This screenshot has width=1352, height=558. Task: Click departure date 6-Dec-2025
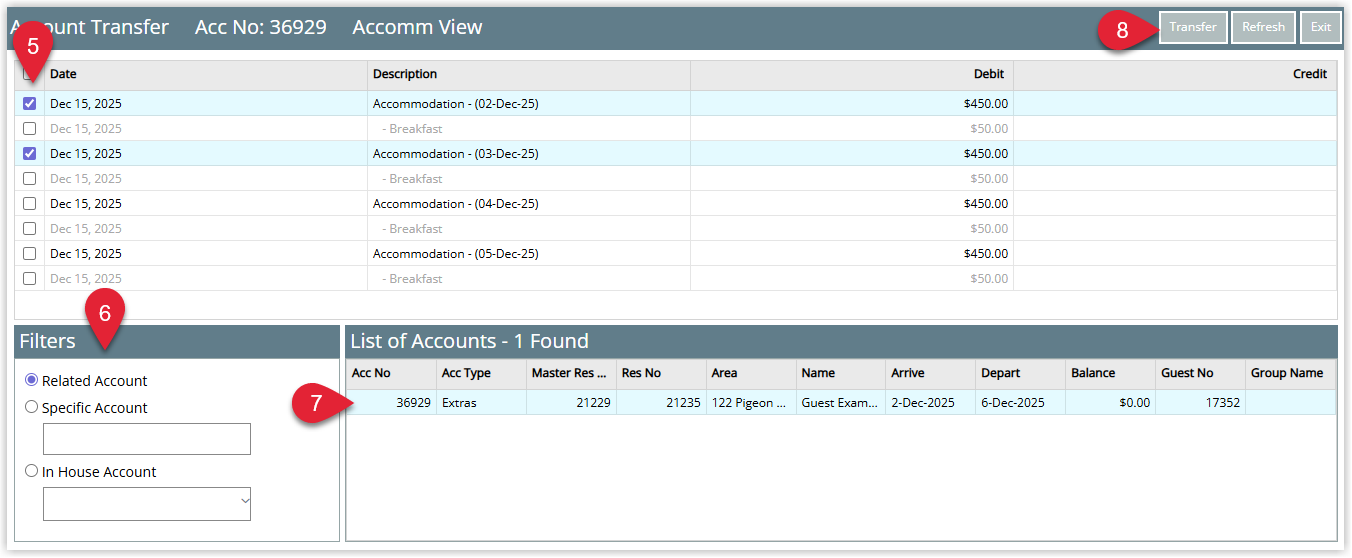tap(1021, 402)
